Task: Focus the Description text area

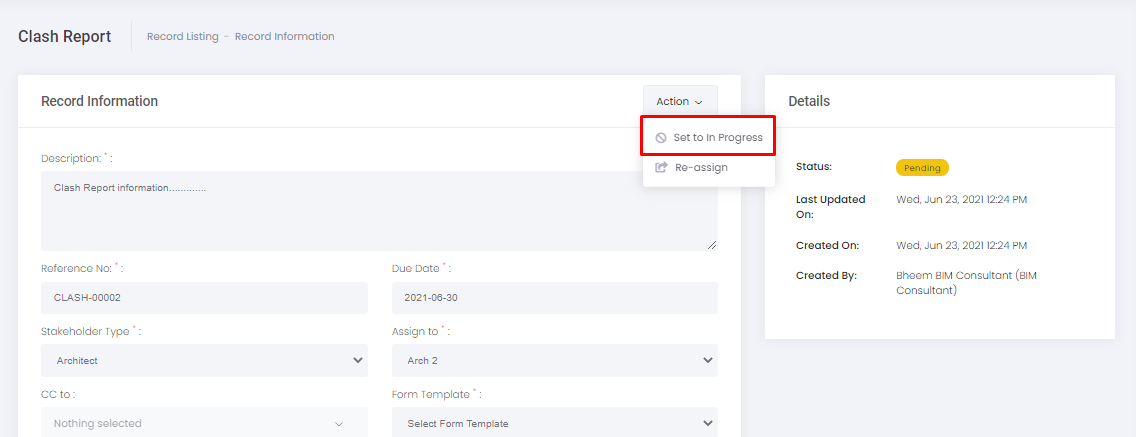Action: [x=378, y=210]
